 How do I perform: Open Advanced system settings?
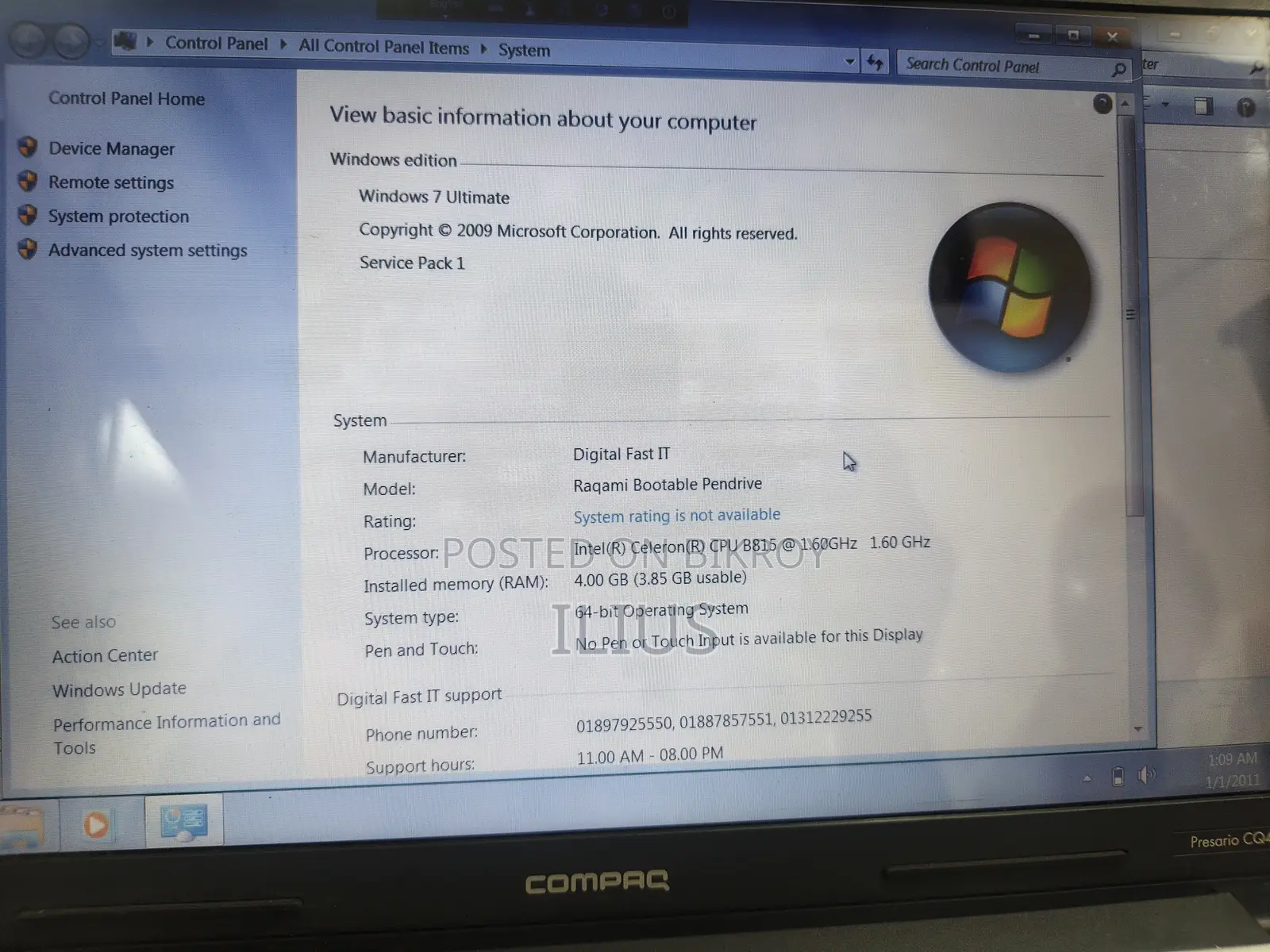click(148, 250)
